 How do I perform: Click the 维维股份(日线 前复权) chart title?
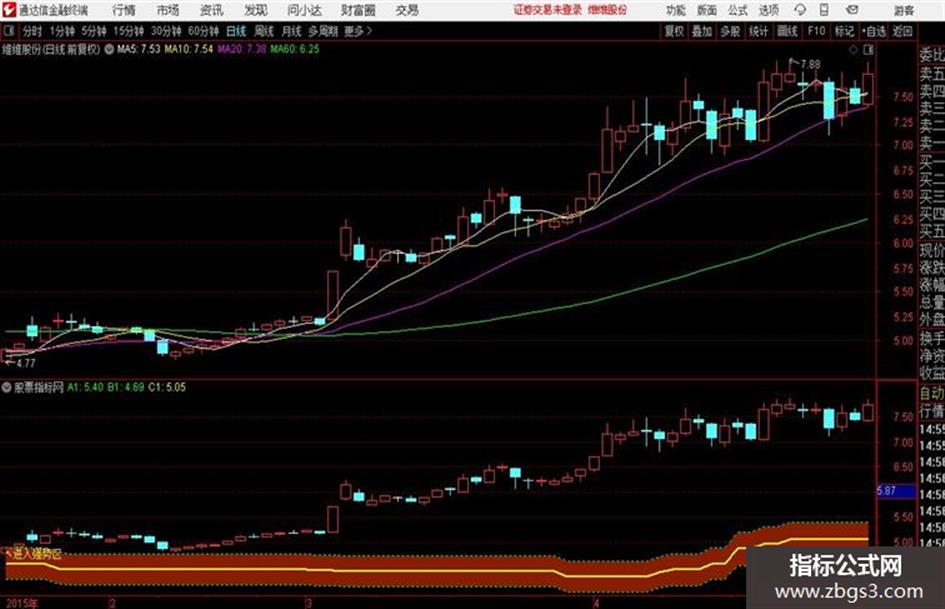(51, 49)
